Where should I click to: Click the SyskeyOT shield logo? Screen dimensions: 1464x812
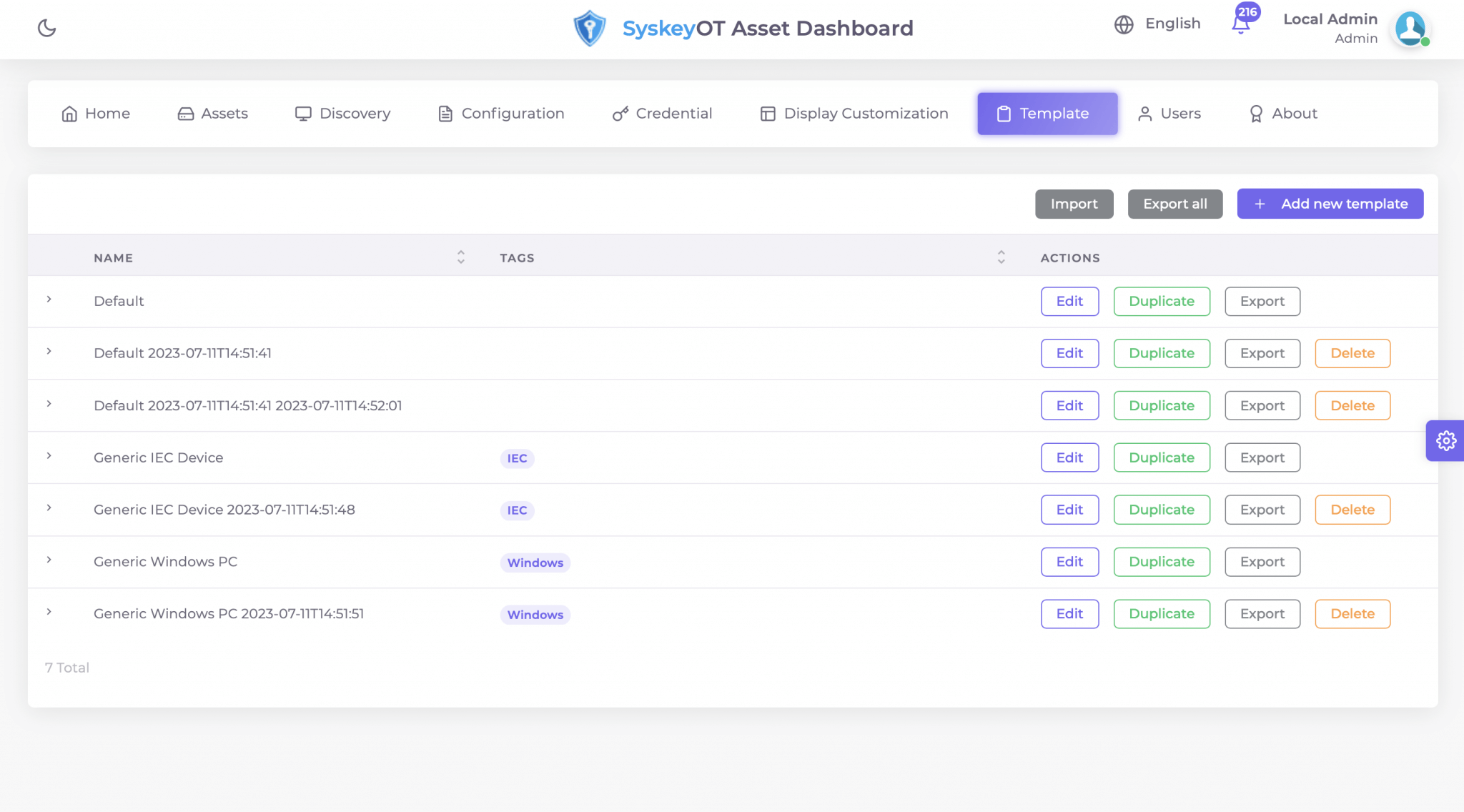588,28
